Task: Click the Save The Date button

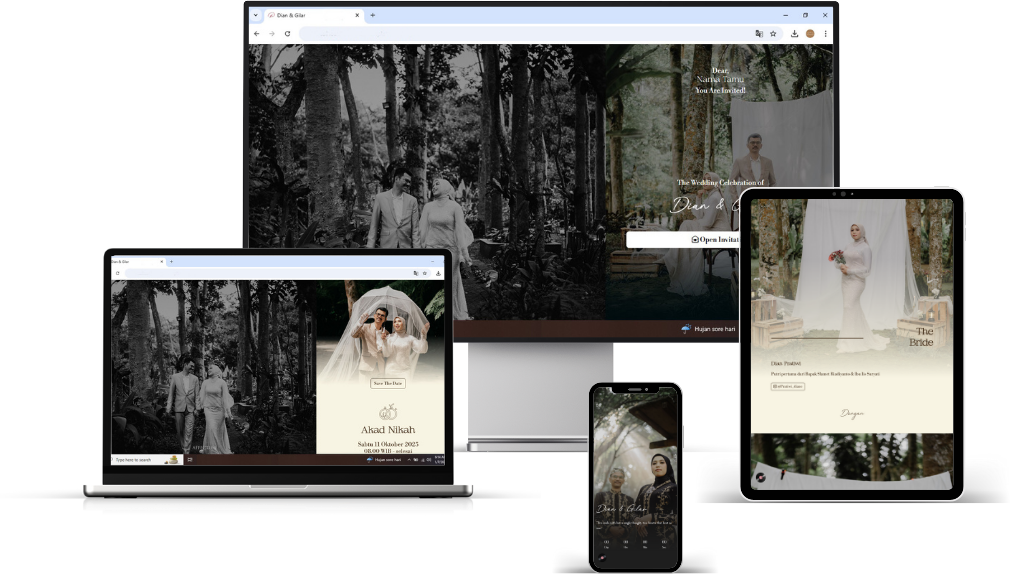Action: 388,383
